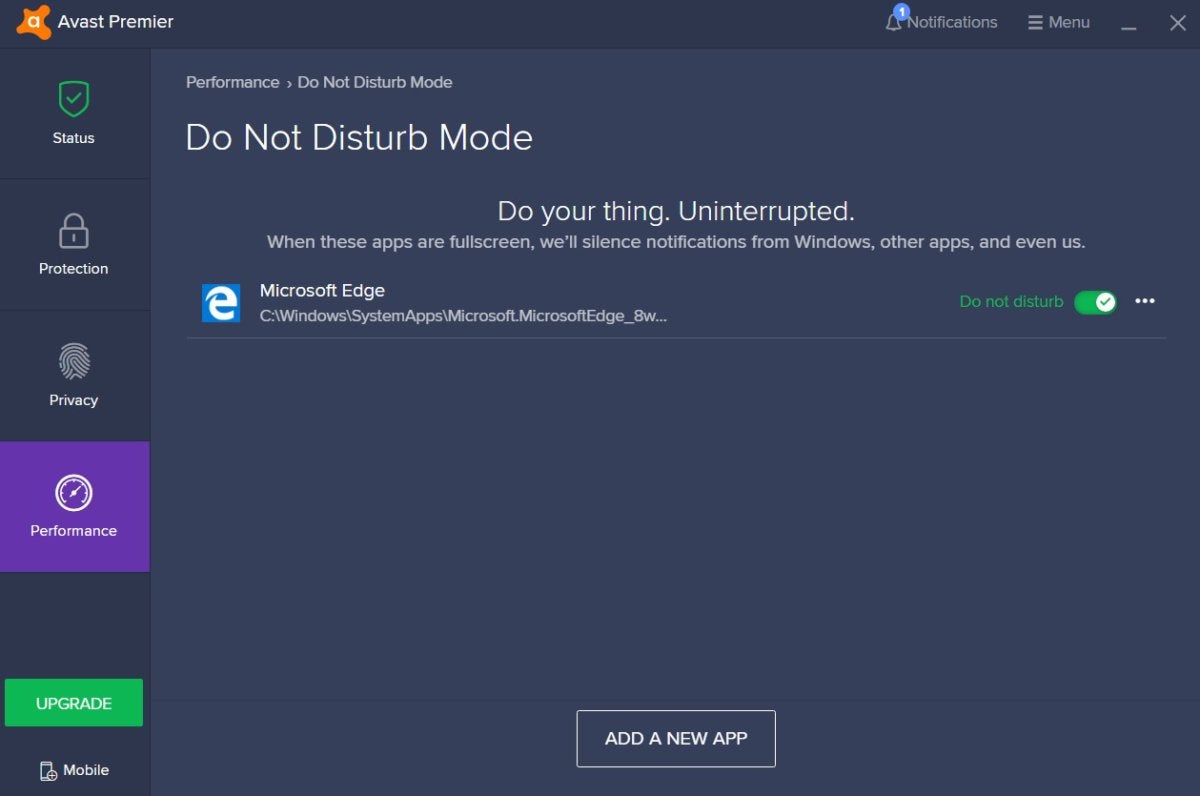Click the Avast logo in the title bar
The height and width of the screenshot is (796, 1200).
pos(33,22)
